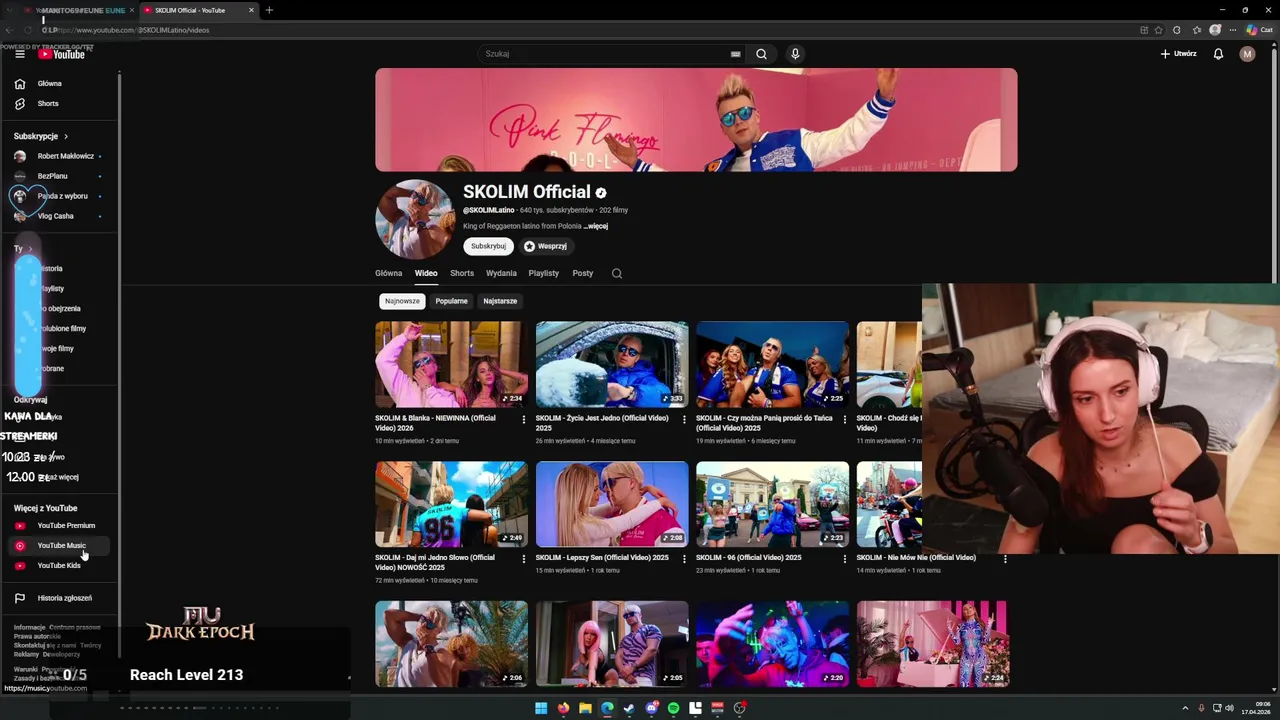
Task: Switch to the Wydania channel tab
Action: click(501, 273)
